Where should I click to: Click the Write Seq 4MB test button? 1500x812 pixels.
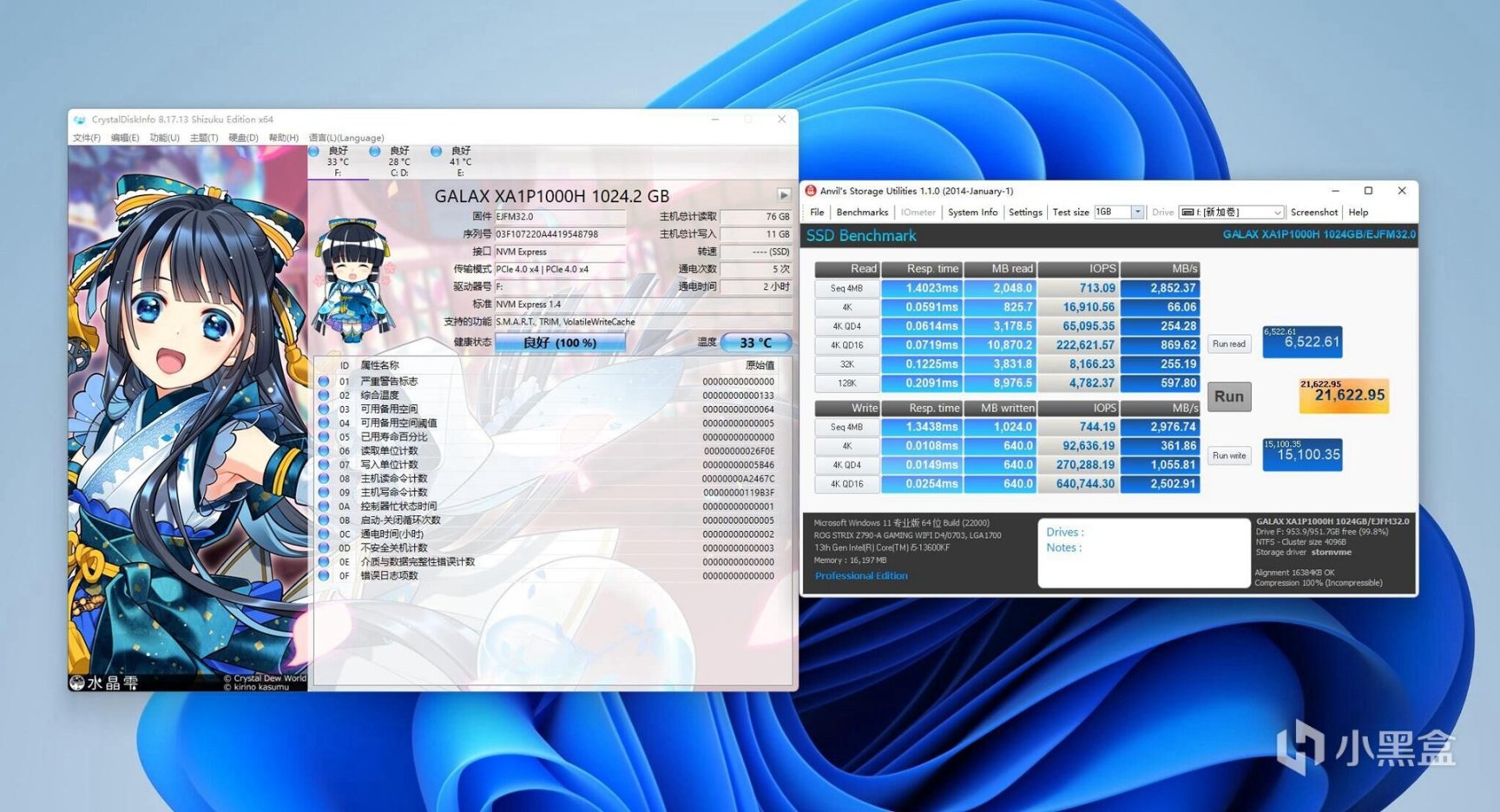click(x=847, y=427)
